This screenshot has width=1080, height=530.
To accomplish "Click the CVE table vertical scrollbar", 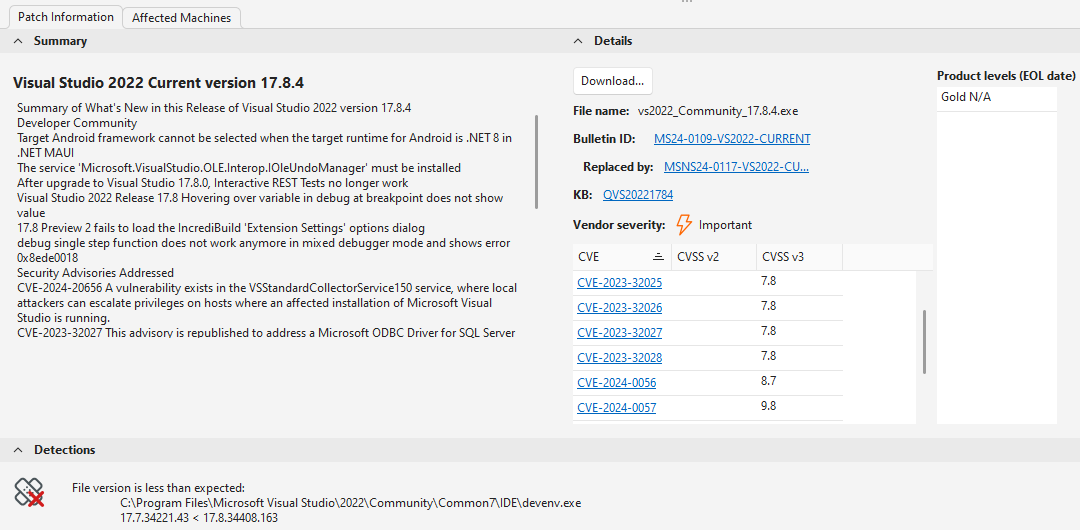I will click(x=924, y=342).
